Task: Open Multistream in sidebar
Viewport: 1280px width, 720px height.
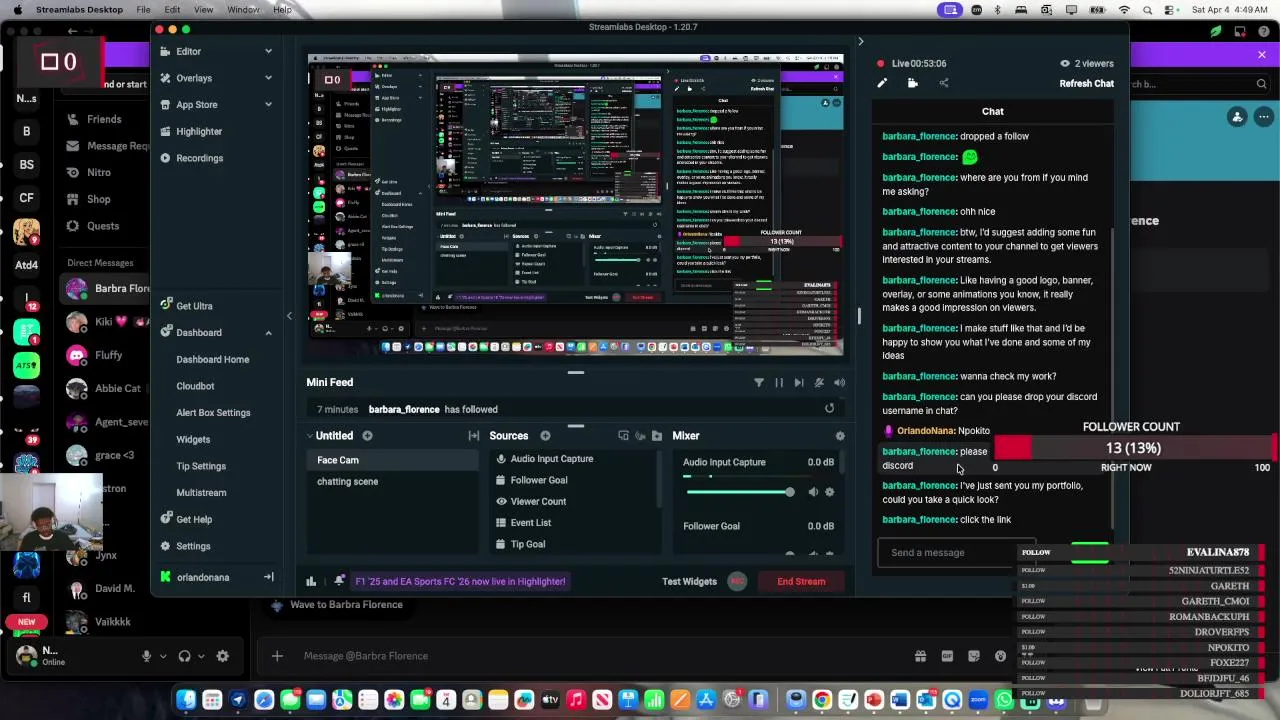Action: pos(201,492)
